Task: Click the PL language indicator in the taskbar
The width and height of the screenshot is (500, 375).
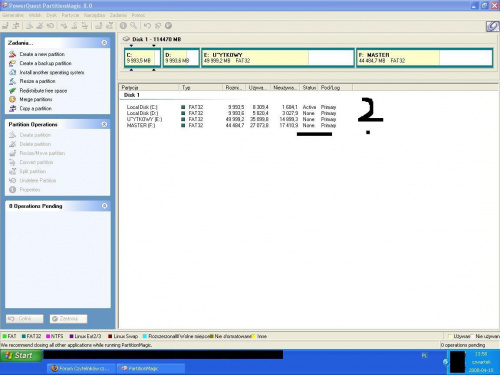Action: coord(424,356)
